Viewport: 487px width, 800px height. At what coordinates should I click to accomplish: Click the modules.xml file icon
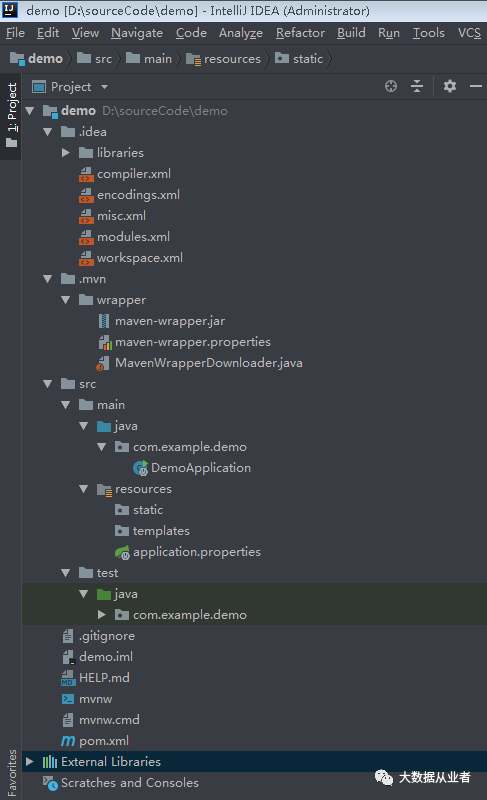click(x=86, y=237)
